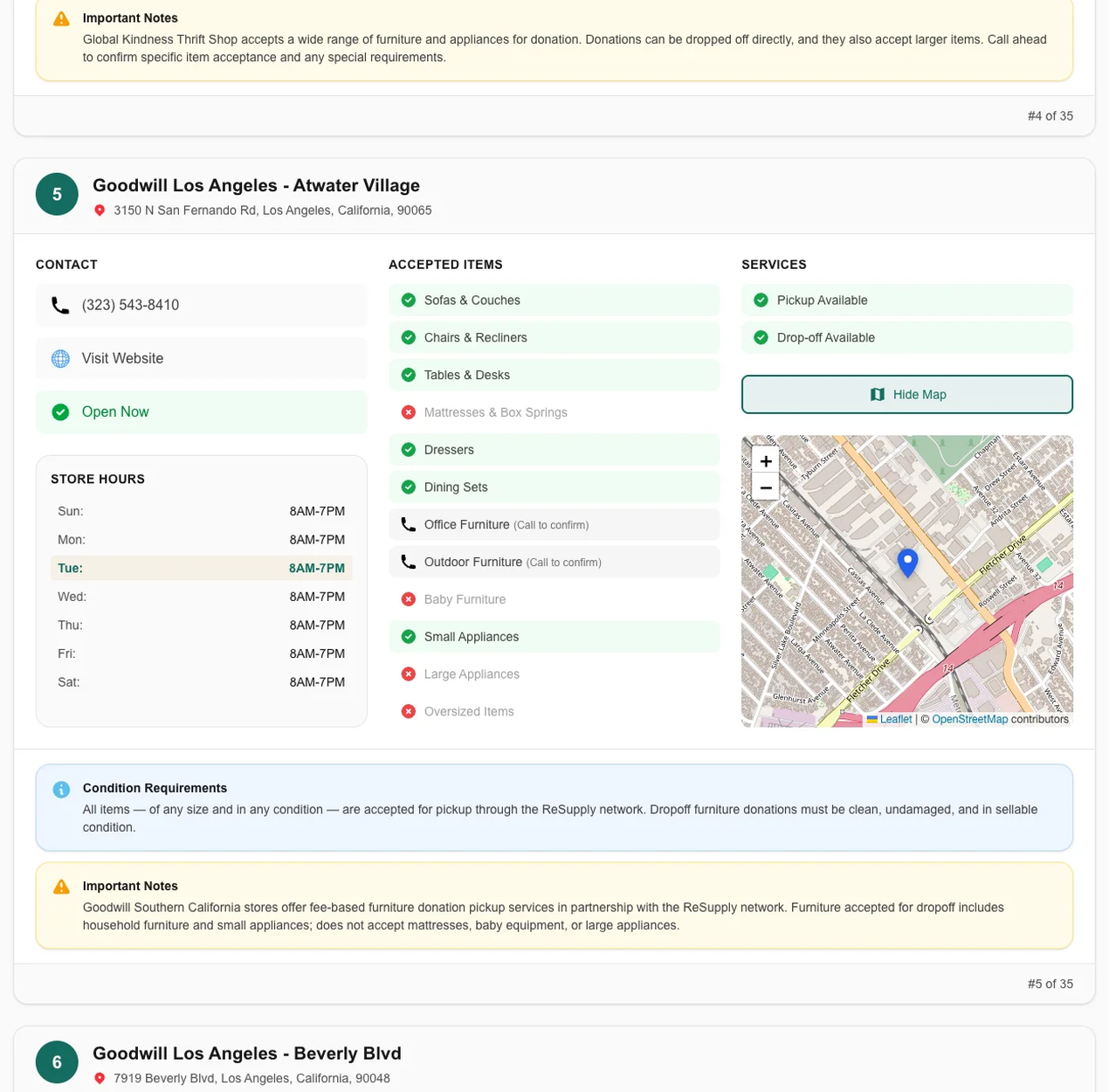Open the OpenStreetMap contributors link
The height and width of the screenshot is (1092, 1109).
[970, 719]
